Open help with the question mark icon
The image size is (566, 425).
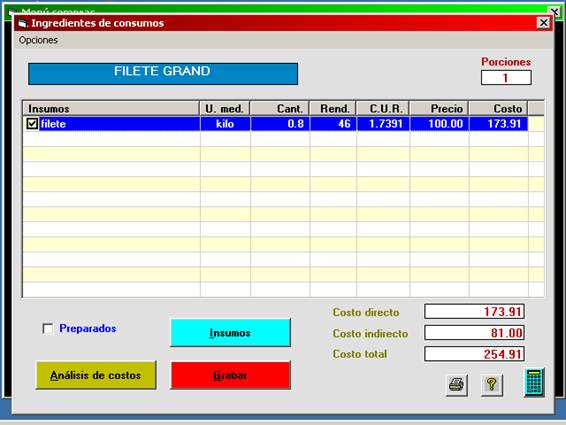pyautogui.click(x=492, y=385)
